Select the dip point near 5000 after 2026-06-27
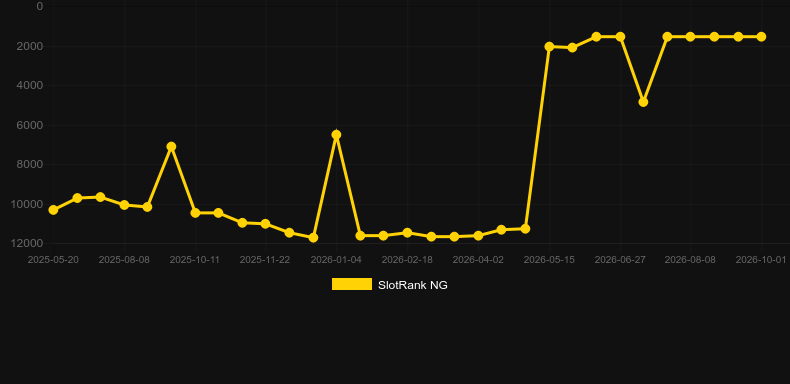Viewport: 790px width, 384px height. (x=643, y=102)
